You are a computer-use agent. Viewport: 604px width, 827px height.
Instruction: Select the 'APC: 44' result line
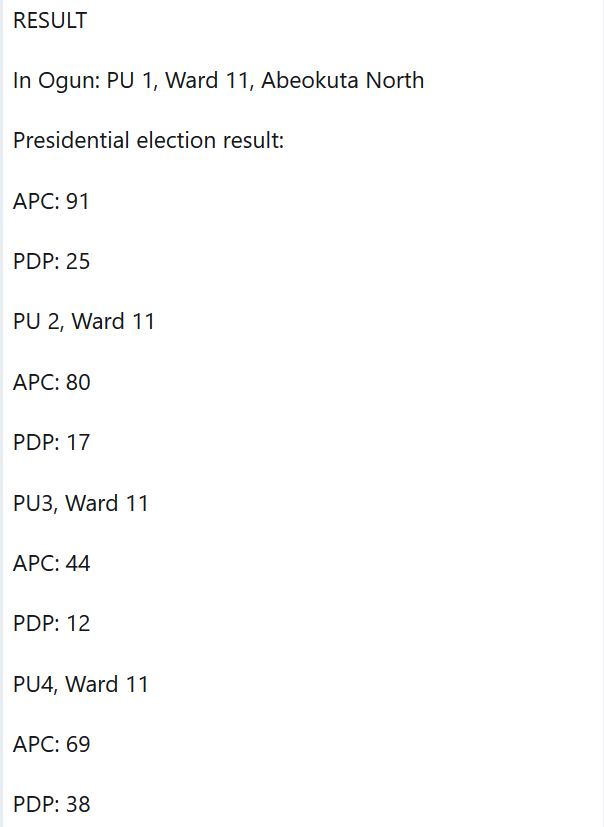[51, 563]
